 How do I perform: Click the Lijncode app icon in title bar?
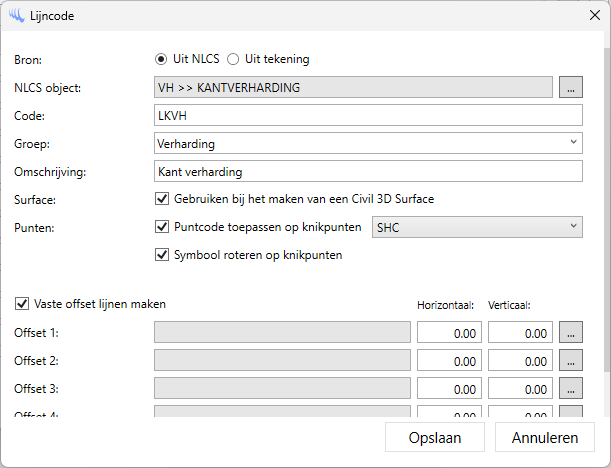(x=16, y=16)
